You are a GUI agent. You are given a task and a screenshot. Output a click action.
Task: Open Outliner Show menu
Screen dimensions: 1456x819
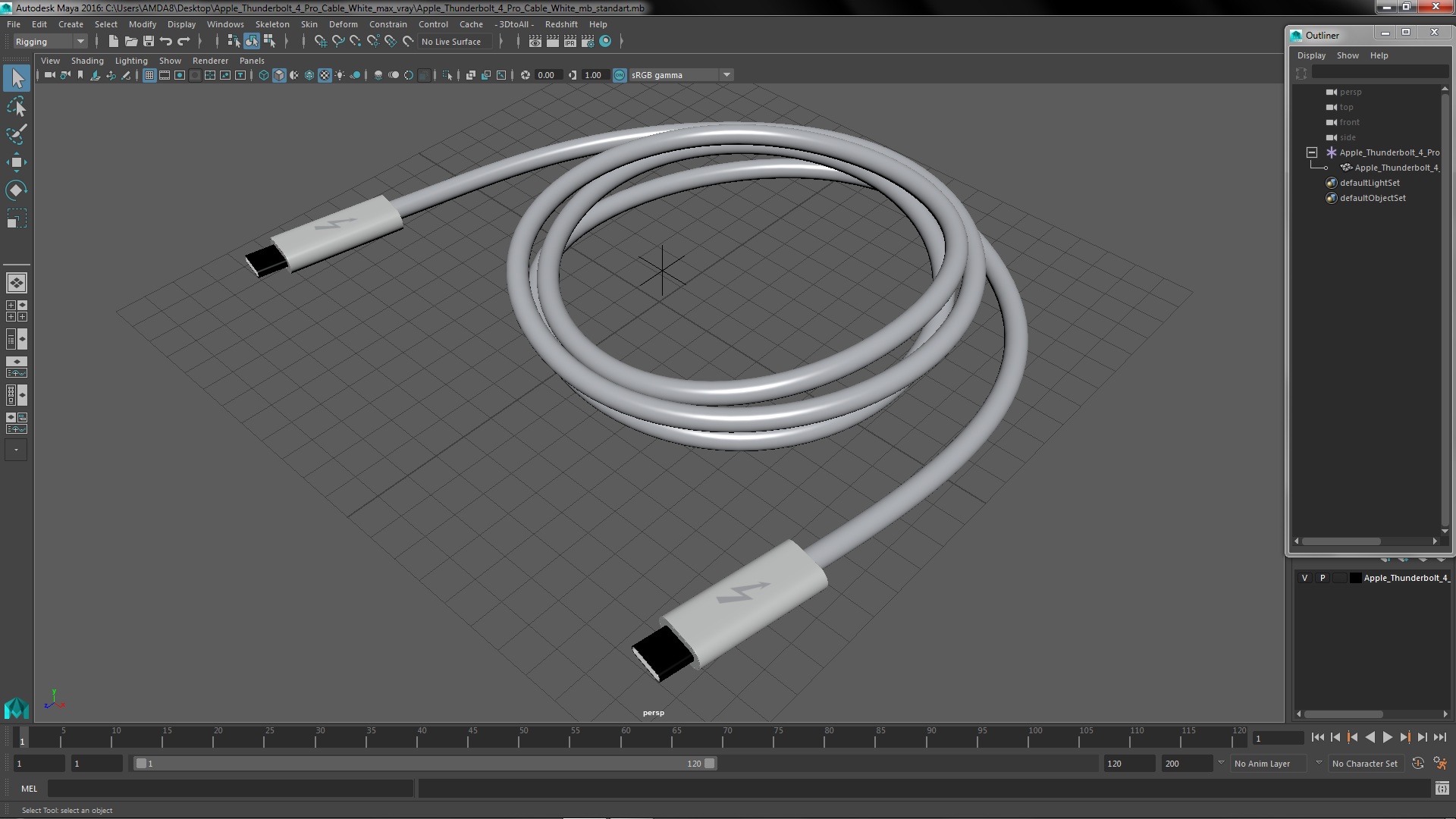tap(1348, 55)
